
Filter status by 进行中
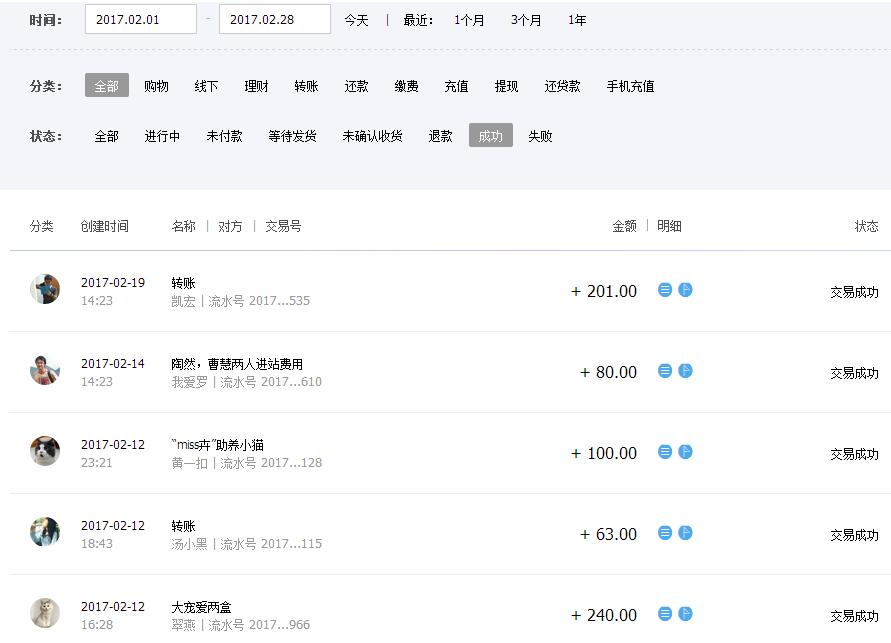click(x=162, y=136)
